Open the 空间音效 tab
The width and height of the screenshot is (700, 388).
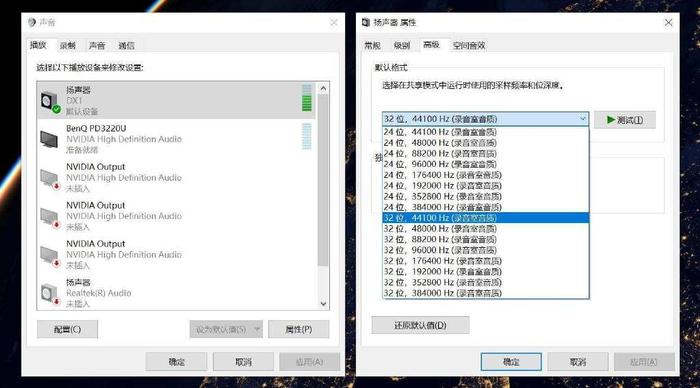click(x=469, y=46)
